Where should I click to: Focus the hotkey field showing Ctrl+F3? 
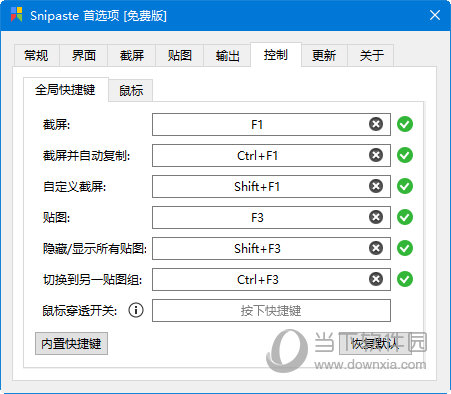pyautogui.click(x=271, y=279)
